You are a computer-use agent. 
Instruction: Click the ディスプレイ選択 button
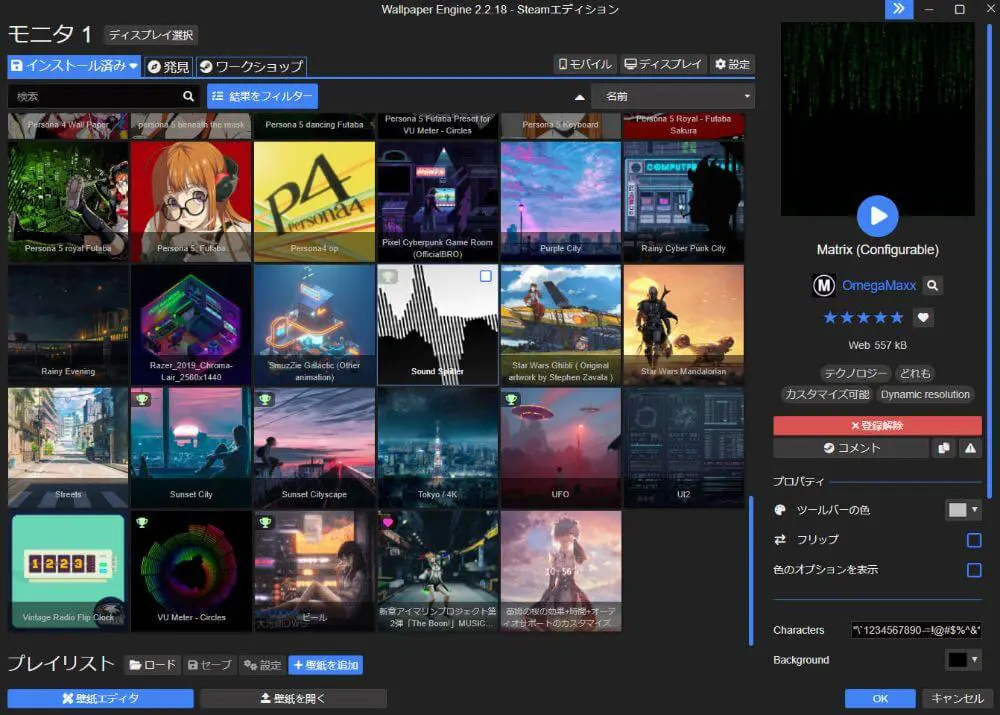point(151,34)
